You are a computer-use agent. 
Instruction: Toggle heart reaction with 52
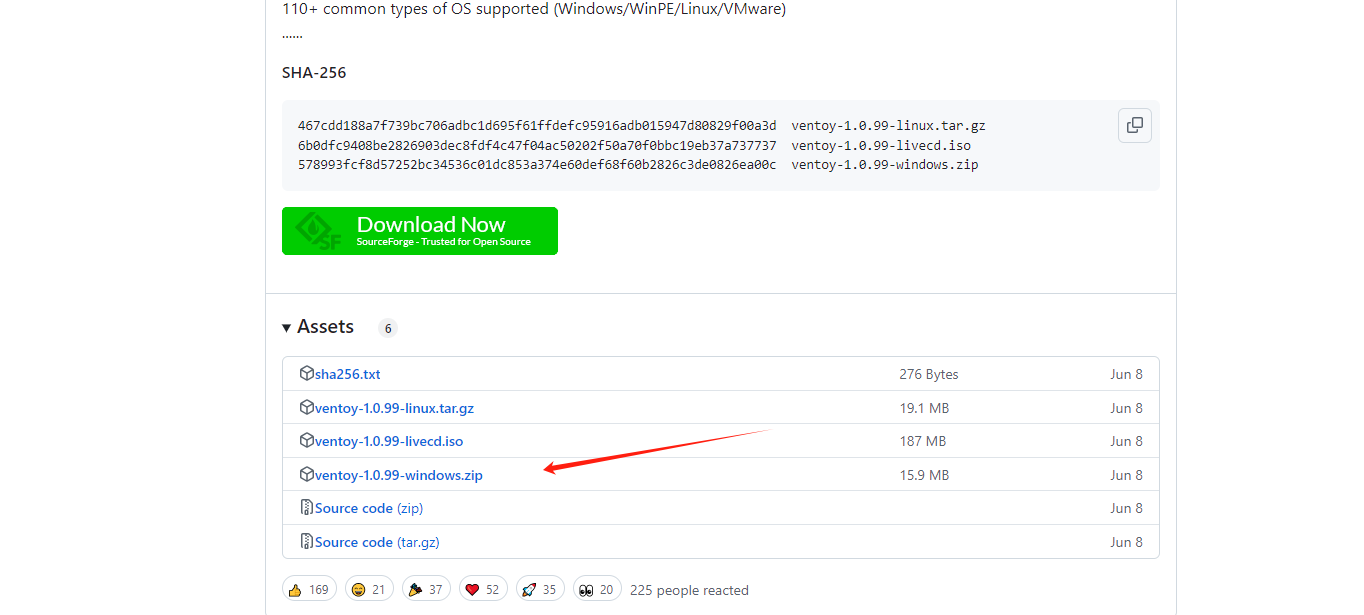point(483,589)
